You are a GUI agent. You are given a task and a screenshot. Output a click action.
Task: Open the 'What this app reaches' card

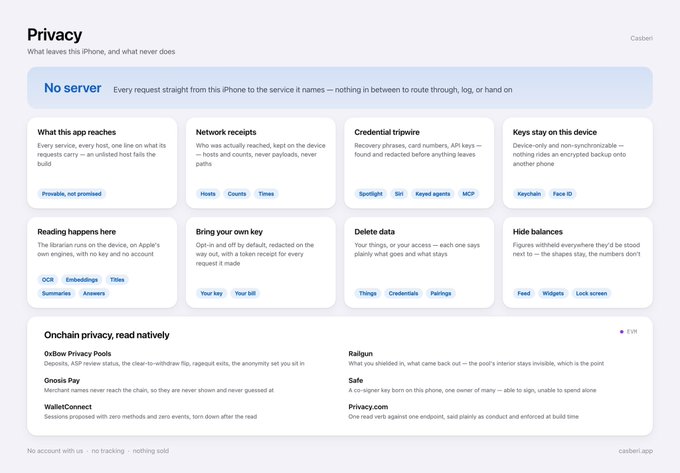pos(102,163)
